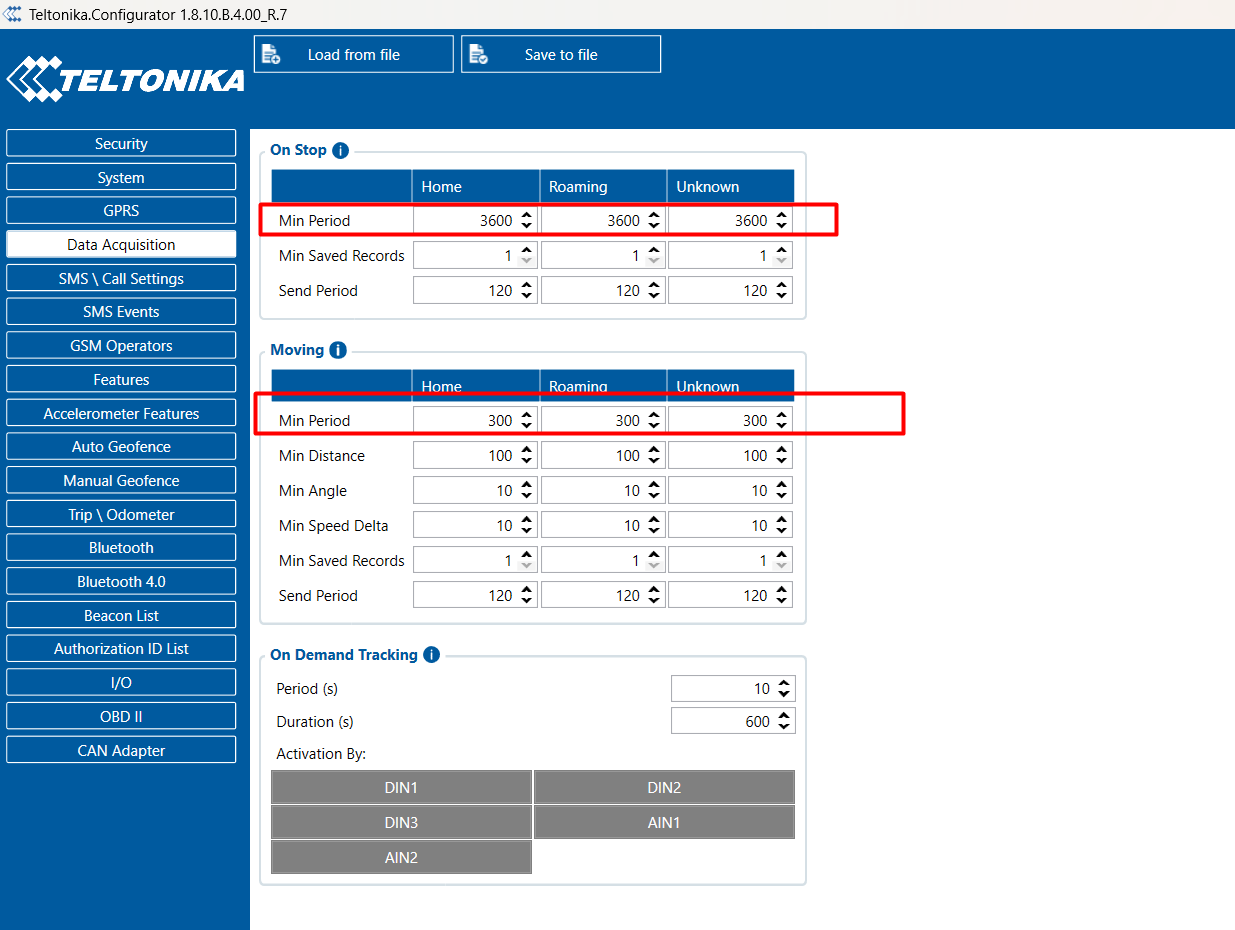Toggle the AIN2 activation button
Image resolution: width=1235 pixels, height=930 pixels.
401,857
